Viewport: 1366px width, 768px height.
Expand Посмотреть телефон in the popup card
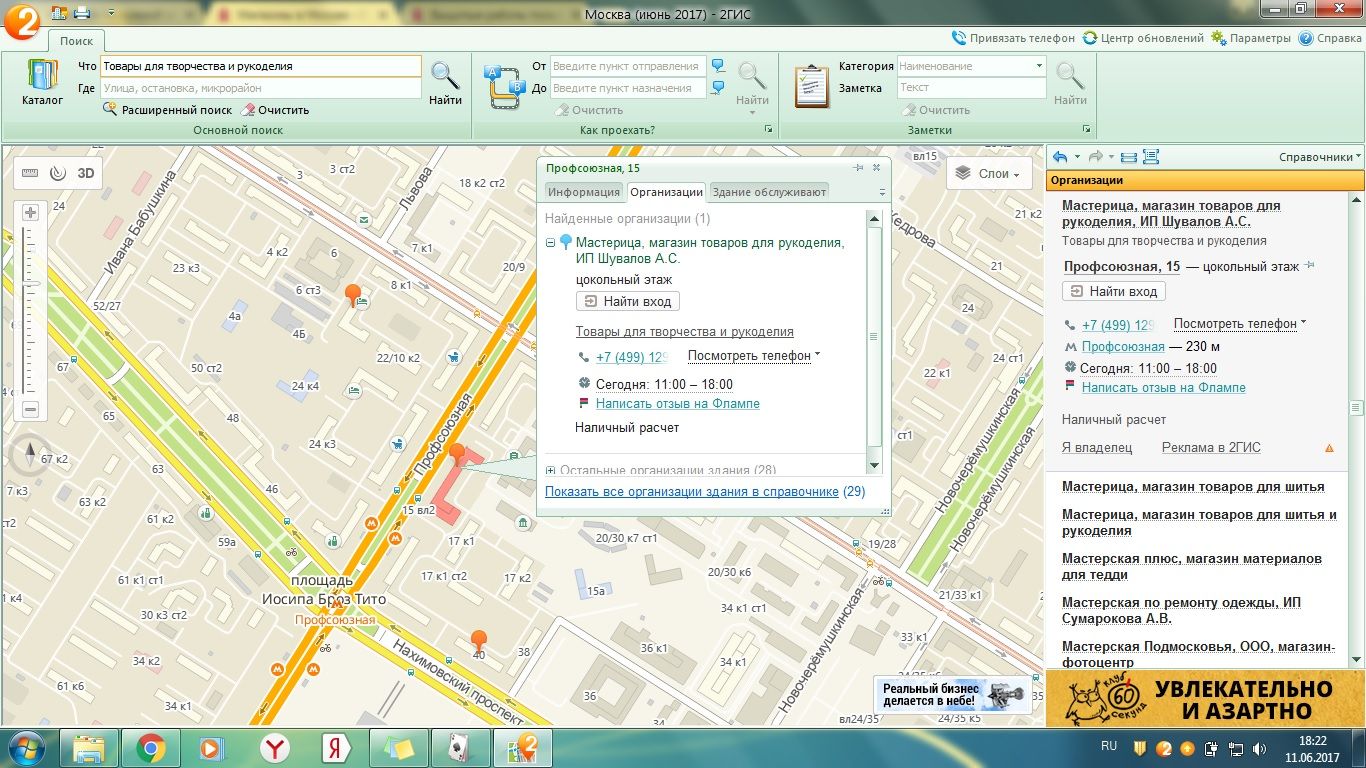(x=753, y=356)
